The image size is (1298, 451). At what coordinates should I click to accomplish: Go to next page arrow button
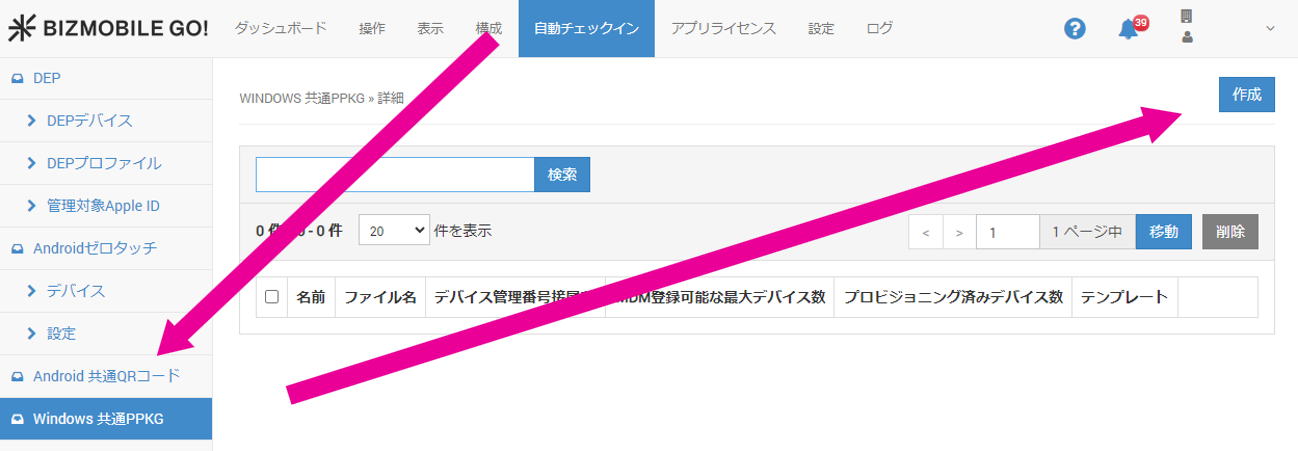(959, 232)
